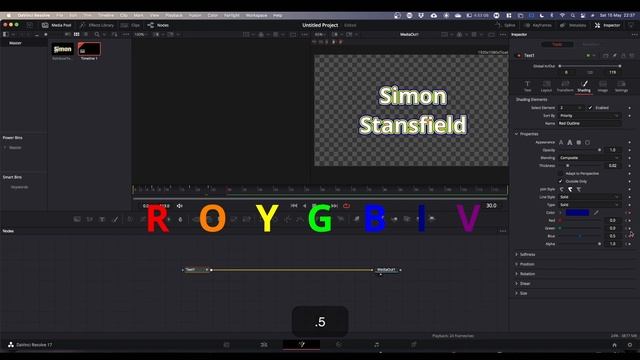This screenshot has width=640, height=360.
Task: Select Text Fill appearance icon
Action: coord(561,142)
